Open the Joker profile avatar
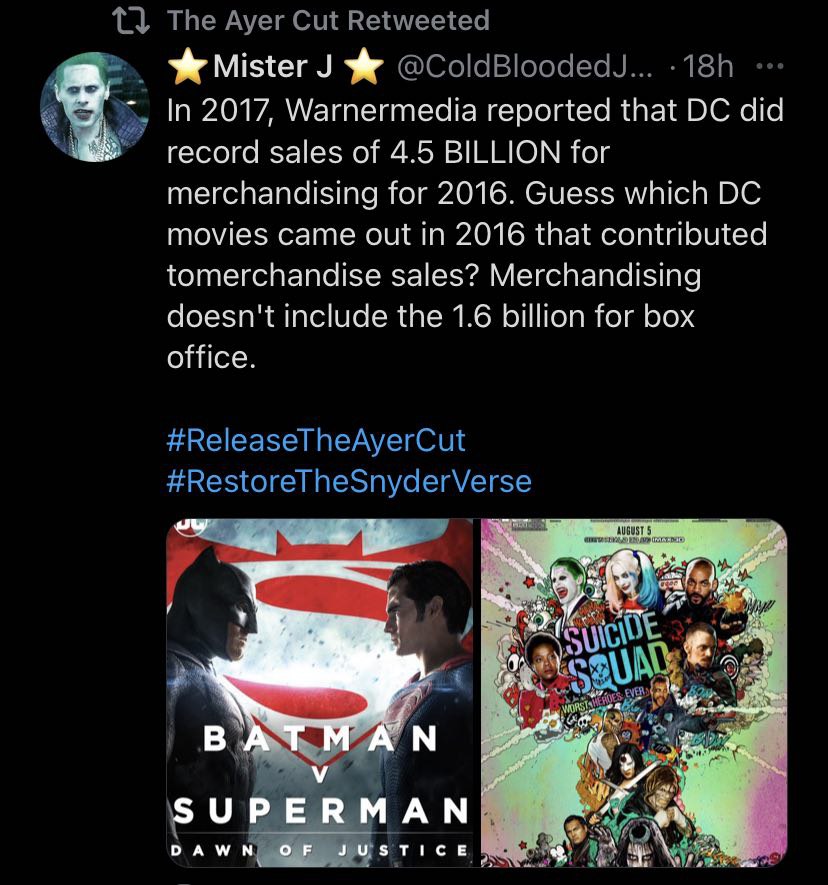The height and width of the screenshot is (885, 828). pyautogui.click(x=86, y=107)
